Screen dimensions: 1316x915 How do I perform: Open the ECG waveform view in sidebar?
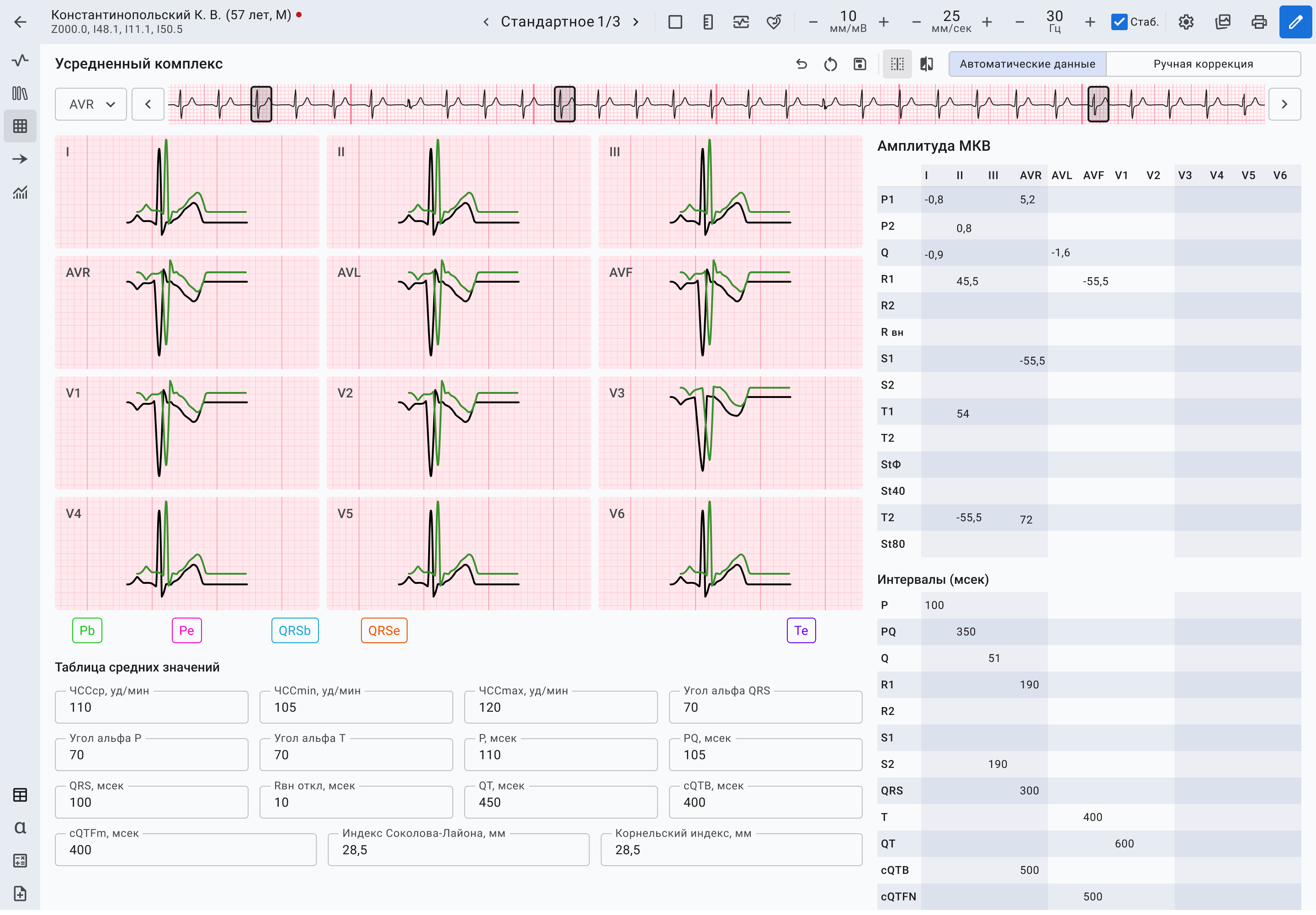(x=20, y=60)
